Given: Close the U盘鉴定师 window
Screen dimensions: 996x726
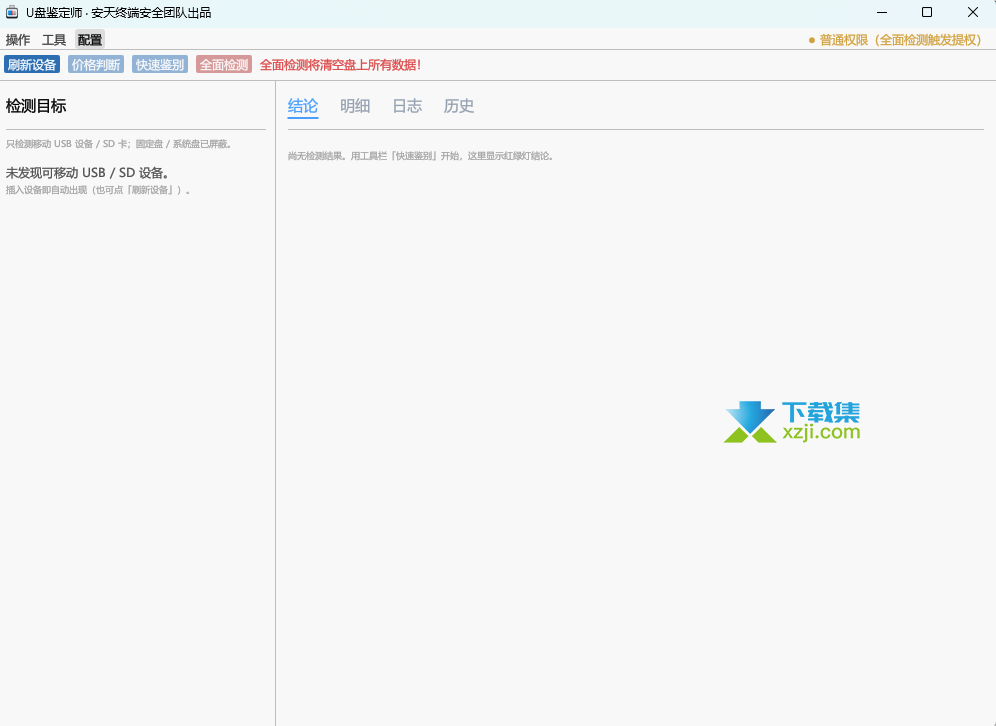Looking at the screenshot, I should 972,12.
